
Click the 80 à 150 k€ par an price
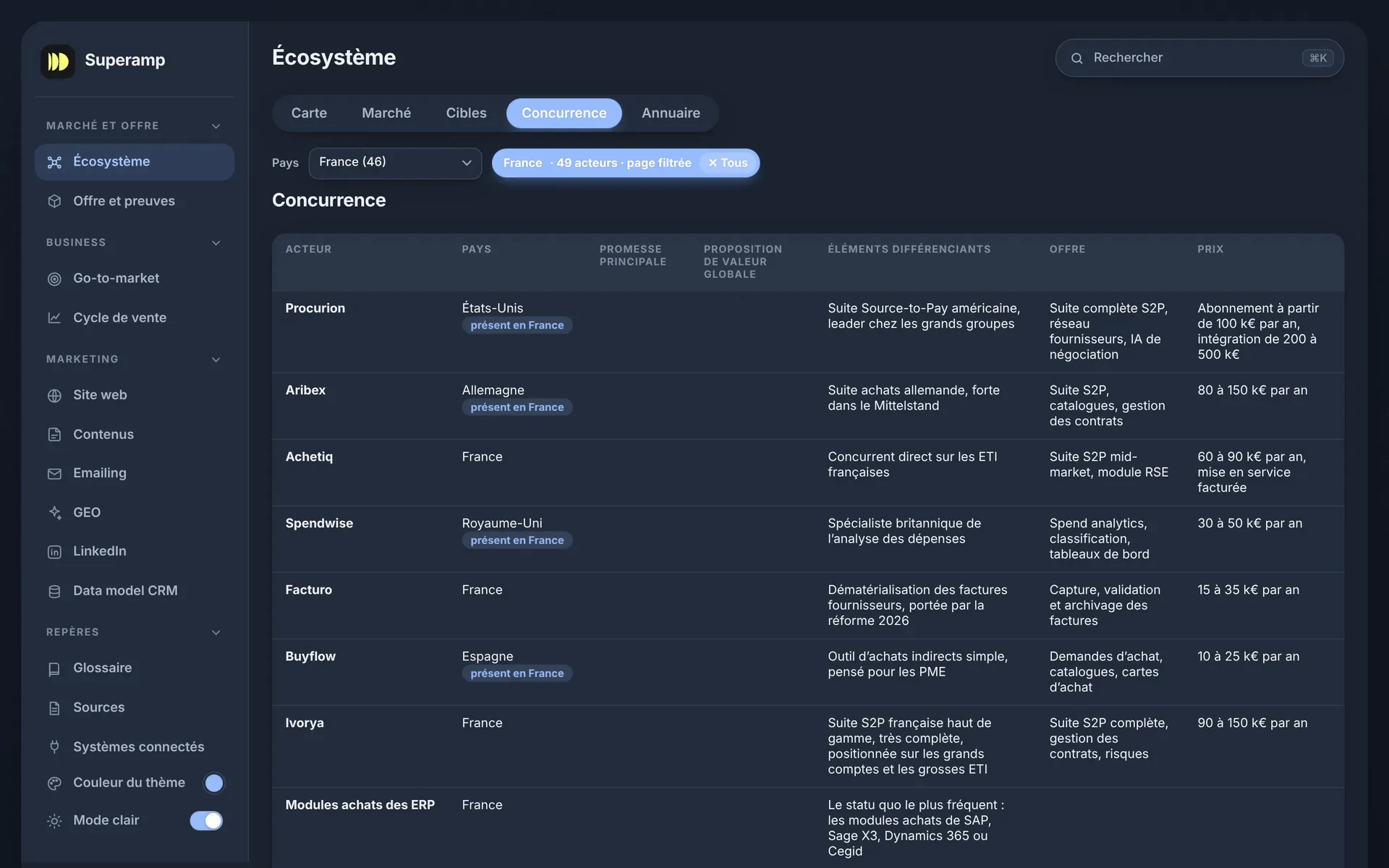click(x=1252, y=390)
